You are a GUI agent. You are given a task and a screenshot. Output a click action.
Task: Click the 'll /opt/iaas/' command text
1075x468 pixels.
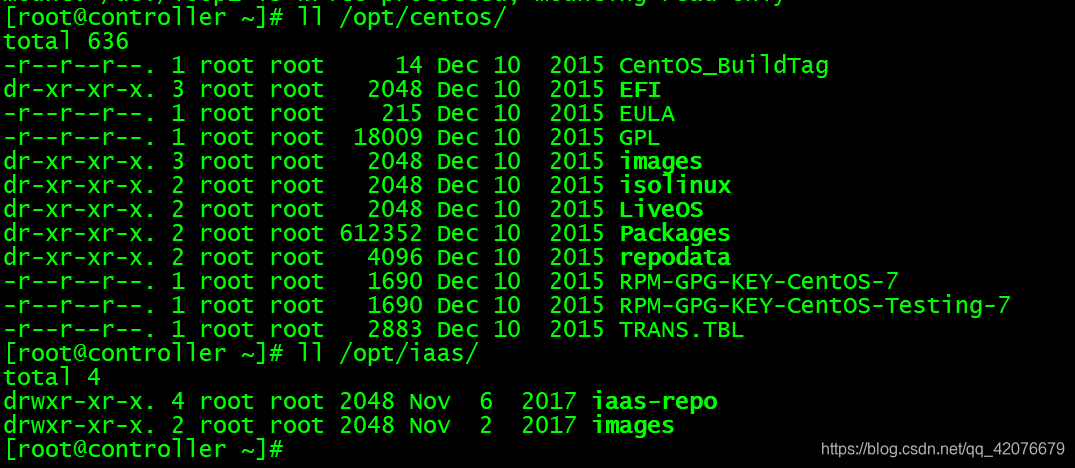pyautogui.click(x=387, y=354)
